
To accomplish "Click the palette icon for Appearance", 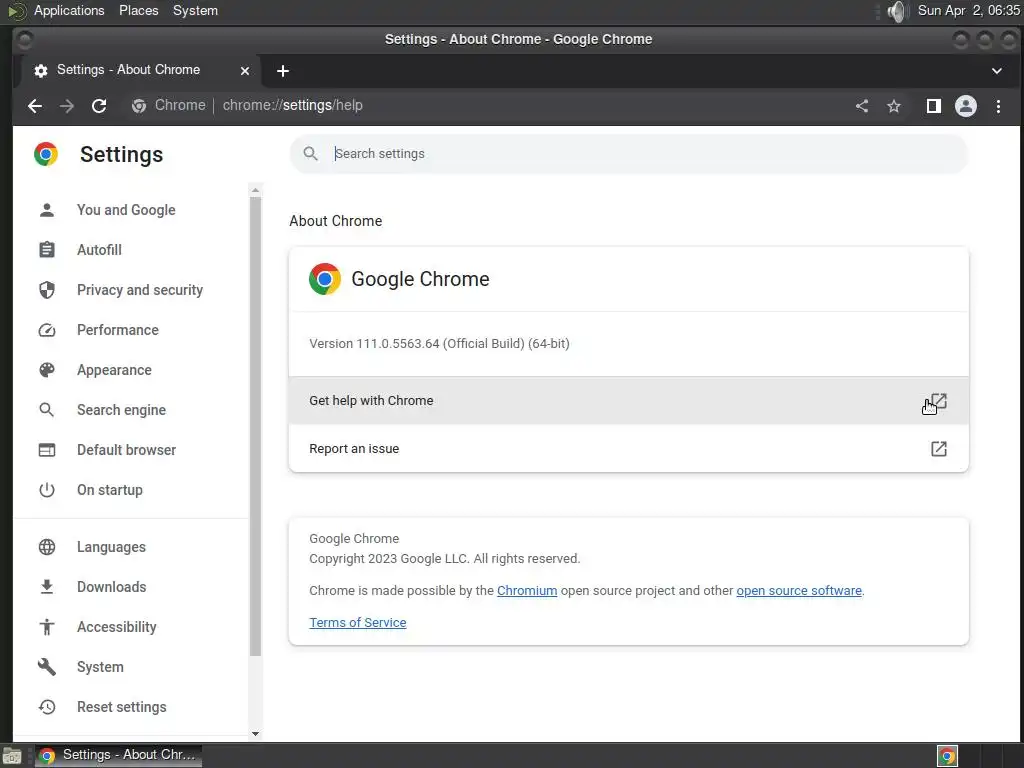I will [x=47, y=370].
